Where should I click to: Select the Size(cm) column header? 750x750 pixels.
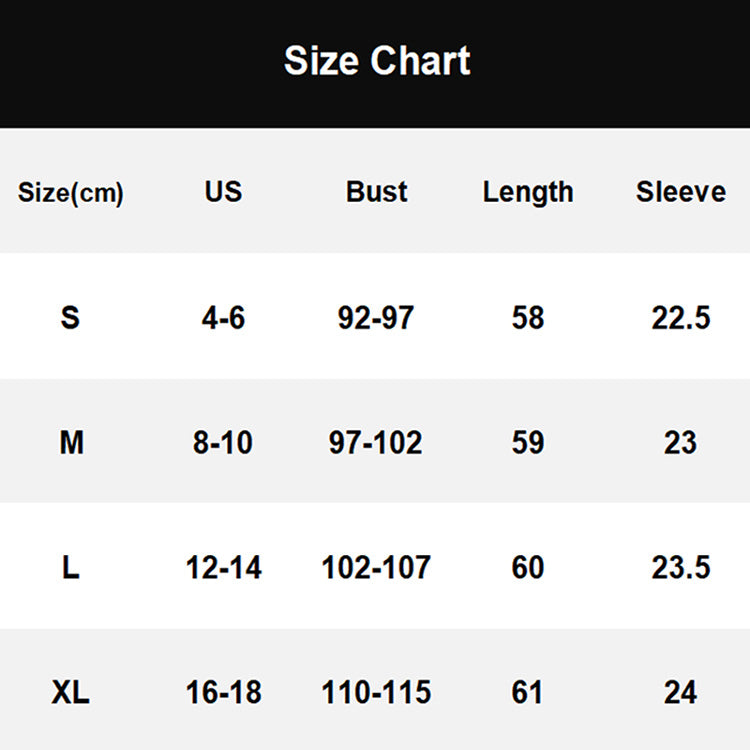(71, 193)
